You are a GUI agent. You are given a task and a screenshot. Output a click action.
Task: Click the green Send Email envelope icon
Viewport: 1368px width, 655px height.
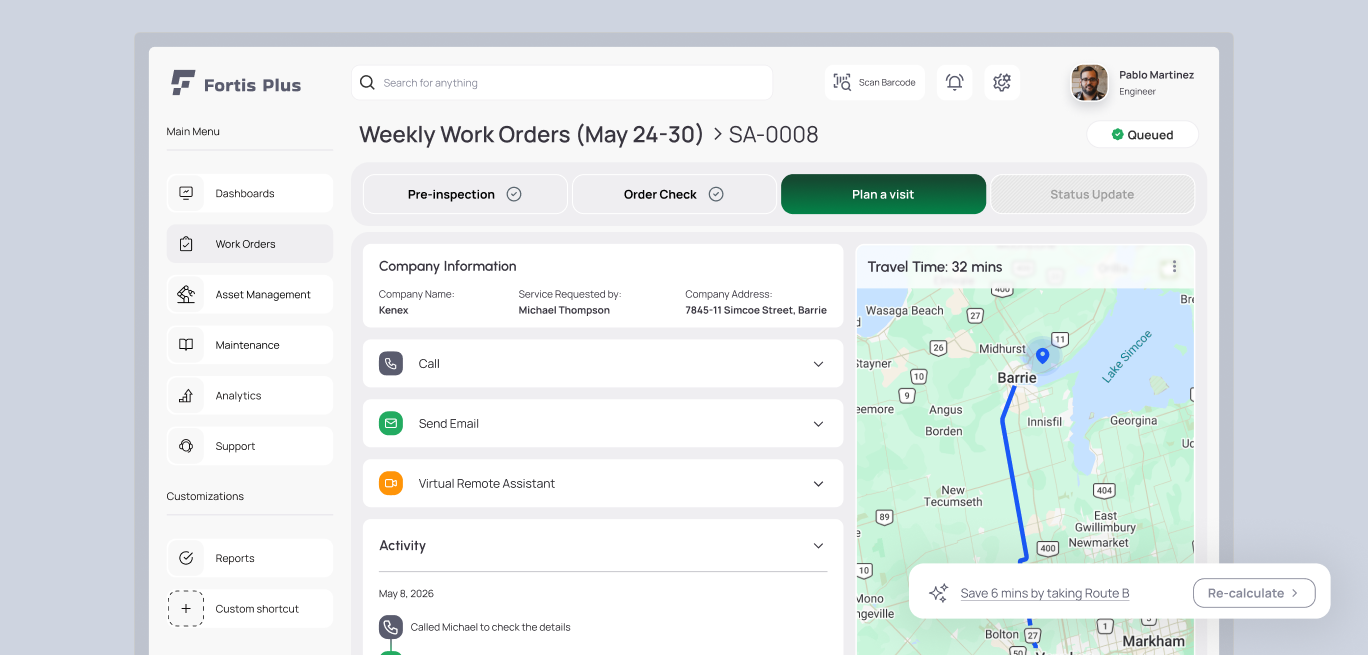coord(391,423)
